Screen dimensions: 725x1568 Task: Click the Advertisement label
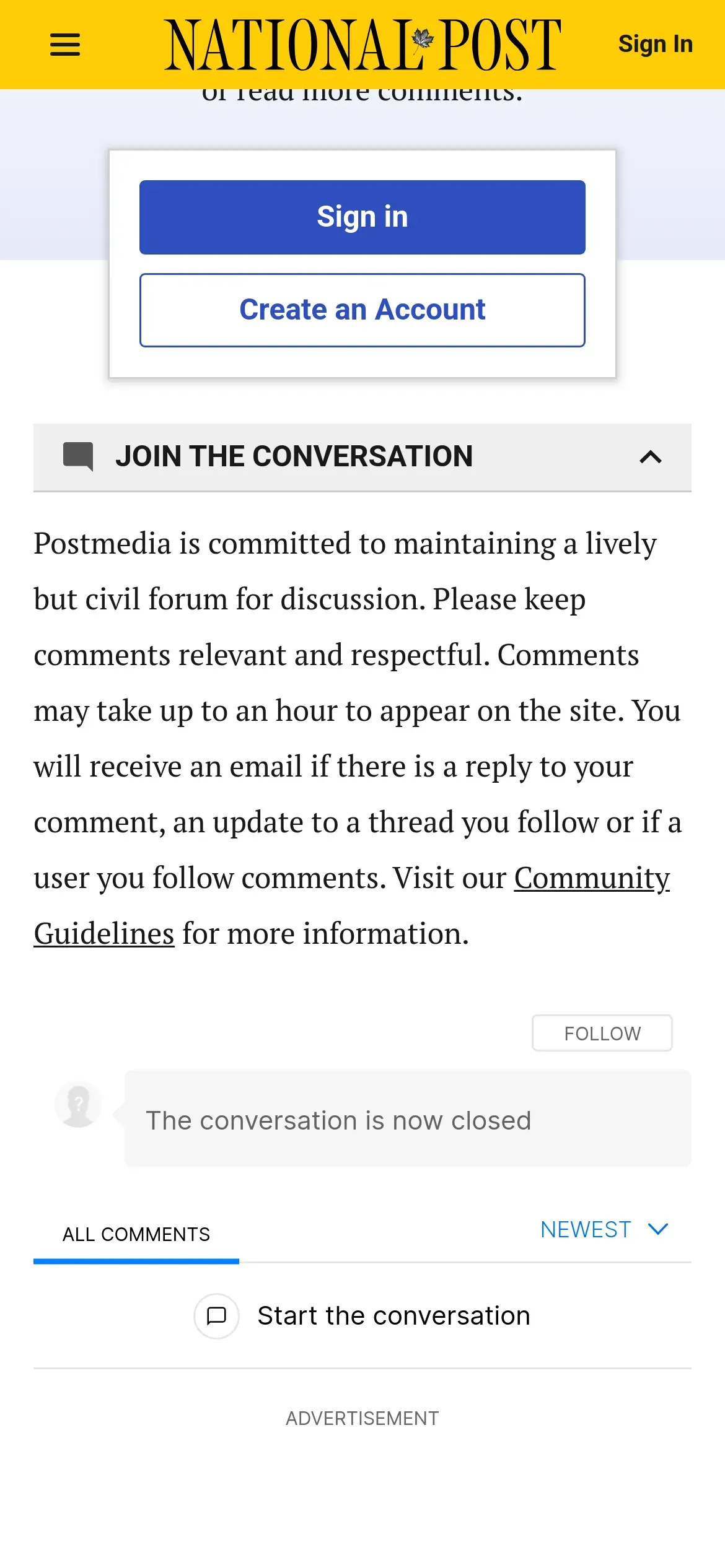(362, 1418)
